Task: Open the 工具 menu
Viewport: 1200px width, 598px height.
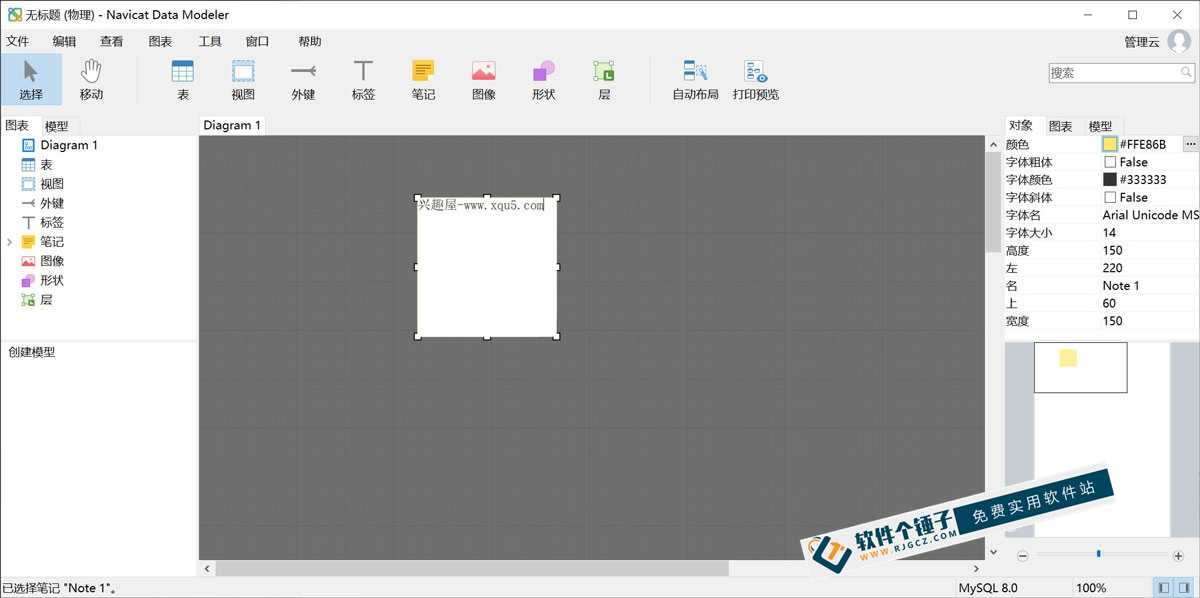Action: (x=209, y=41)
